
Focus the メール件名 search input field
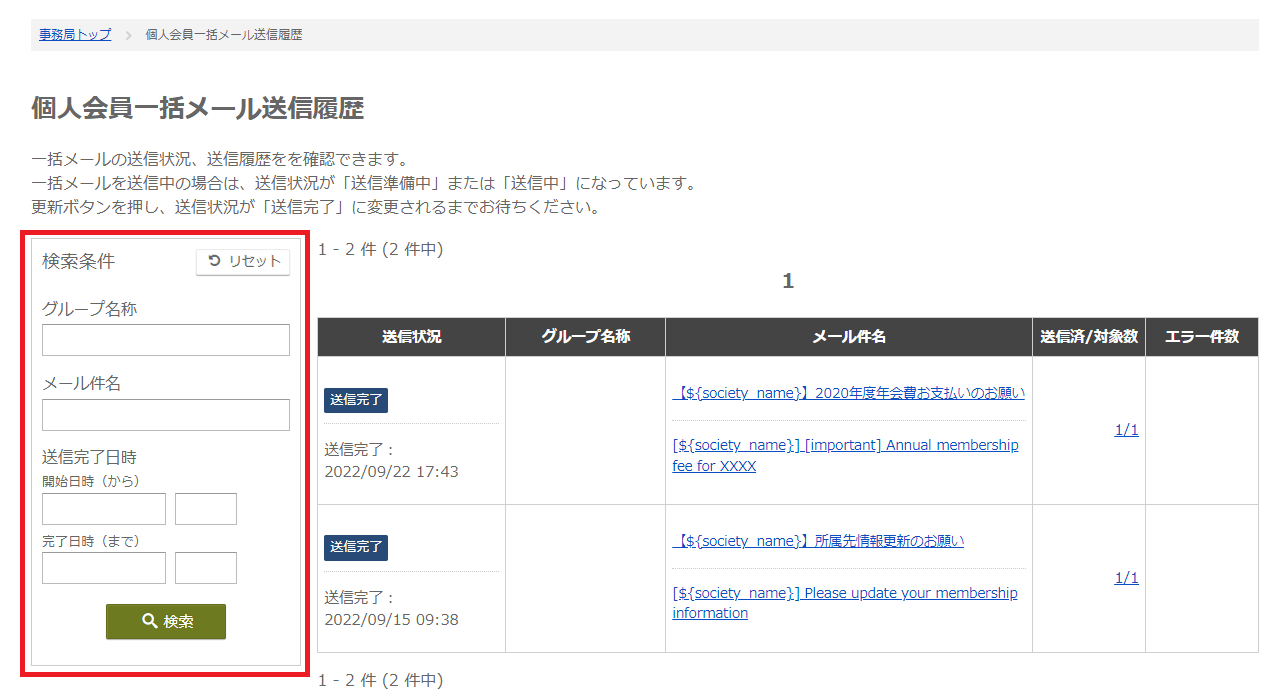pyautogui.click(x=166, y=415)
